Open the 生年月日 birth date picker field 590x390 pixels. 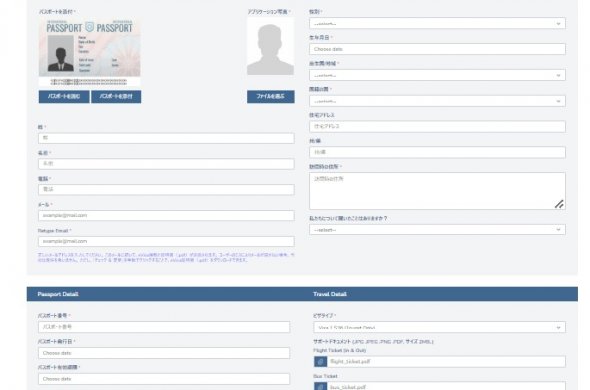pyautogui.click(x=437, y=49)
